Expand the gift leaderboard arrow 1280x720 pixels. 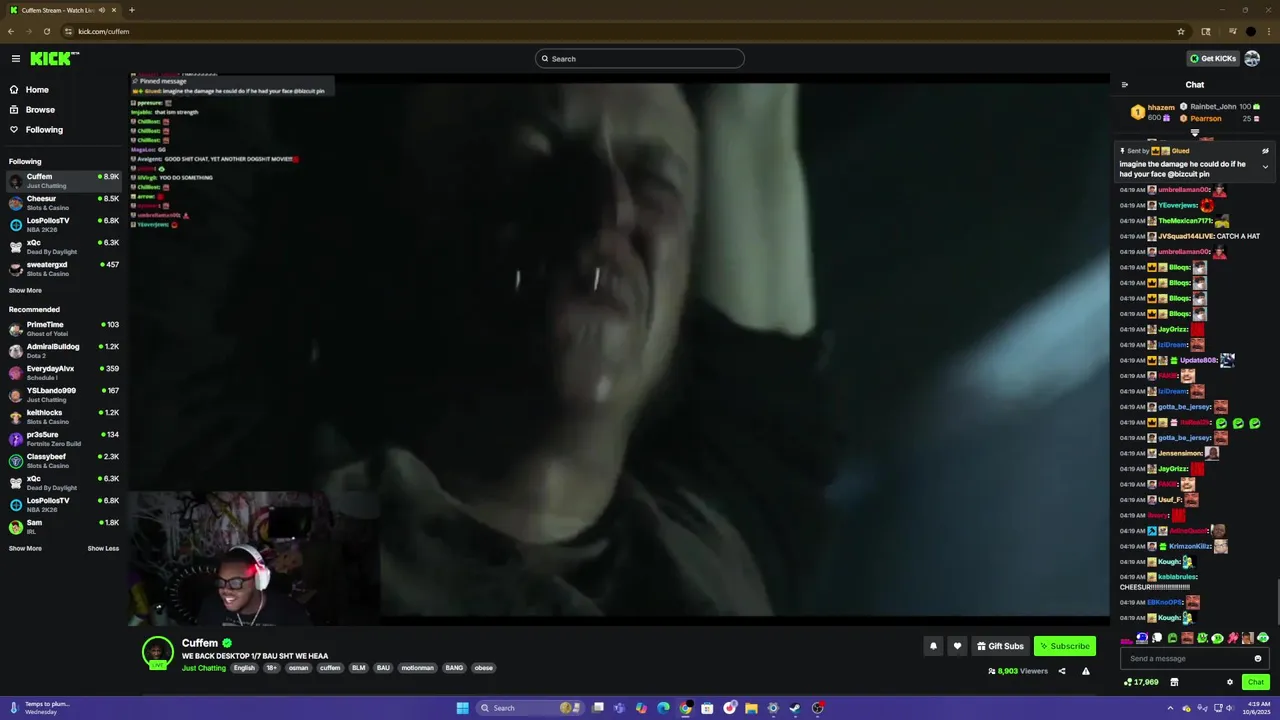pyautogui.click(x=1194, y=132)
